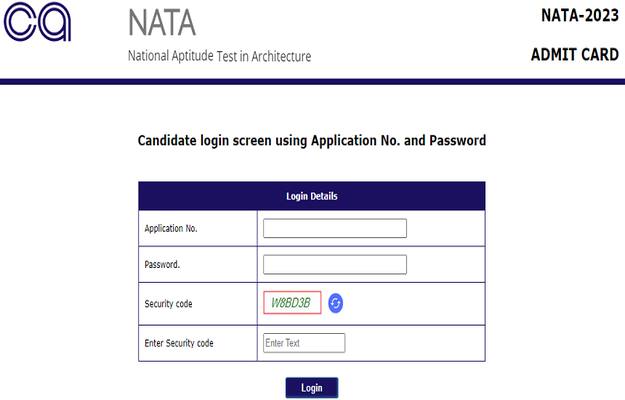Click empty cell area beside refresh icon
This screenshot has height=400, width=625.
point(415,304)
